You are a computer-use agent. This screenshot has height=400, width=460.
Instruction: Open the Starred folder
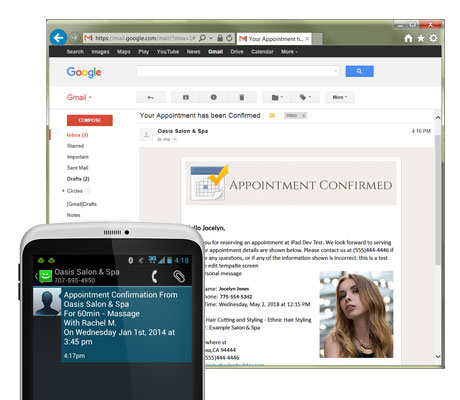click(75, 146)
